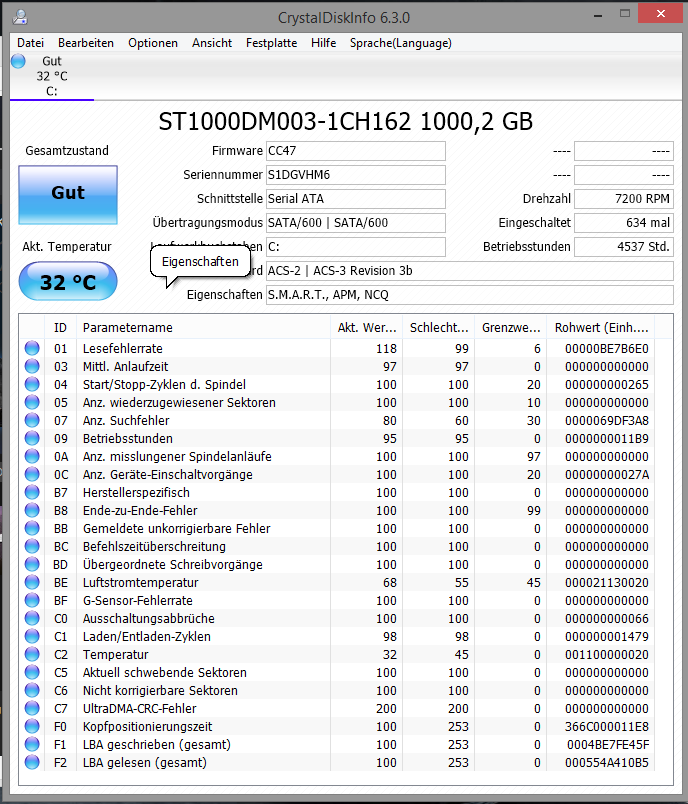Click the Schnittstelle field Serial ATA
This screenshot has height=804, width=688.
356,199
